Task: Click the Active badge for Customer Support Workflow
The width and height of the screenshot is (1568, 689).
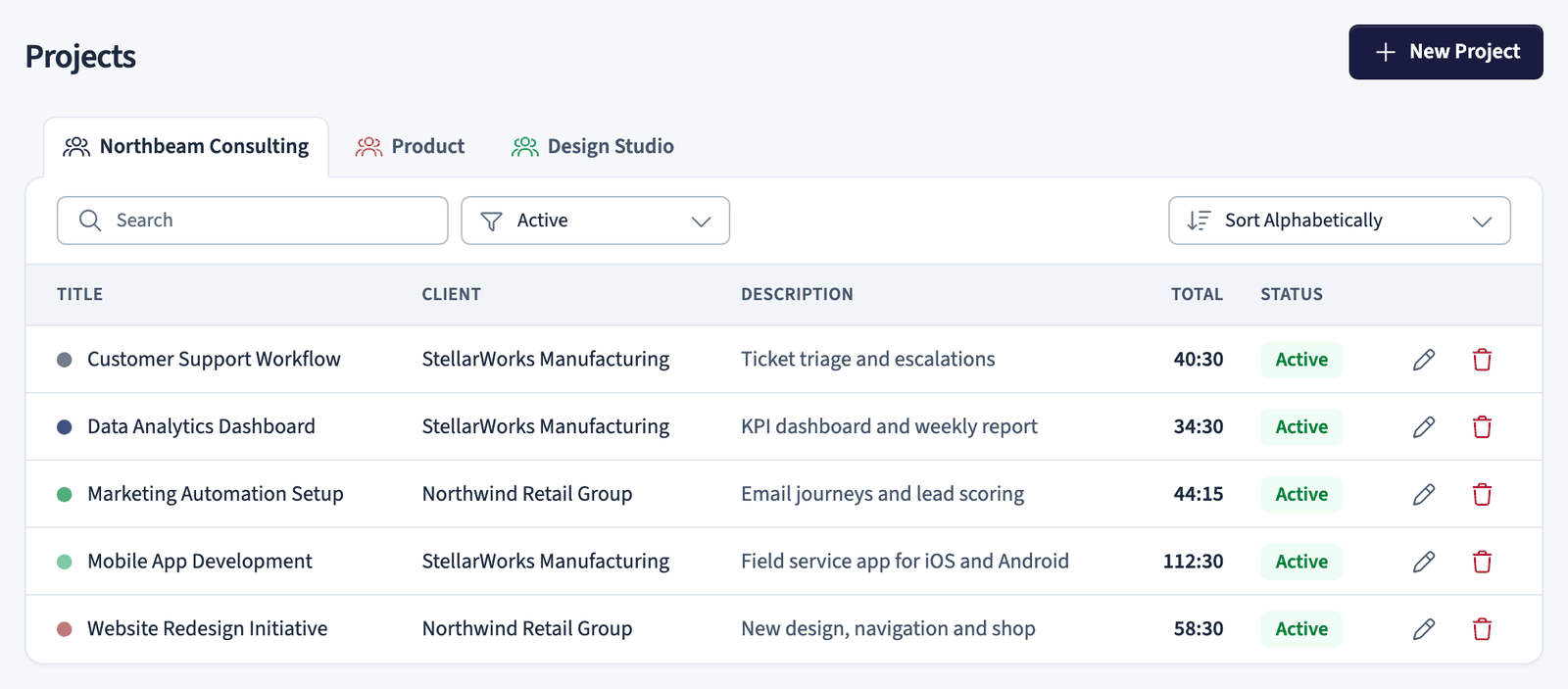Action: coord(1301,360)
